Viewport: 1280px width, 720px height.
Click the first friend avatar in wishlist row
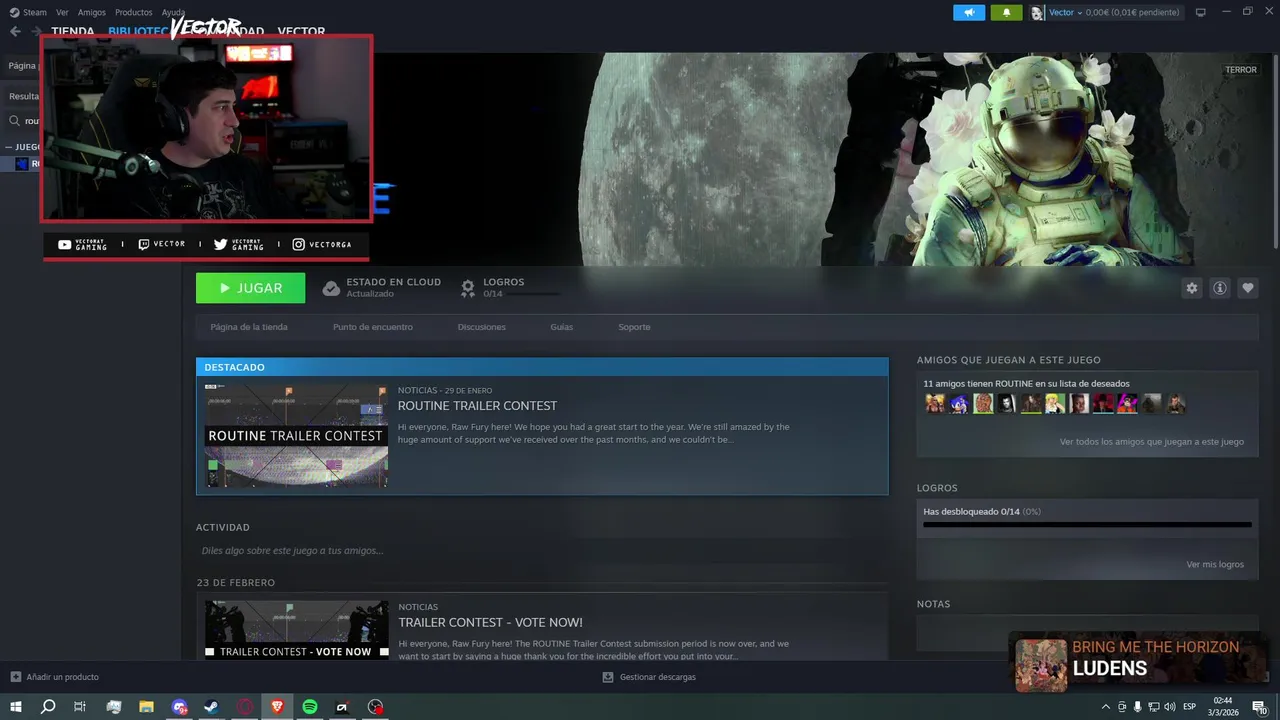coord(935,404)
